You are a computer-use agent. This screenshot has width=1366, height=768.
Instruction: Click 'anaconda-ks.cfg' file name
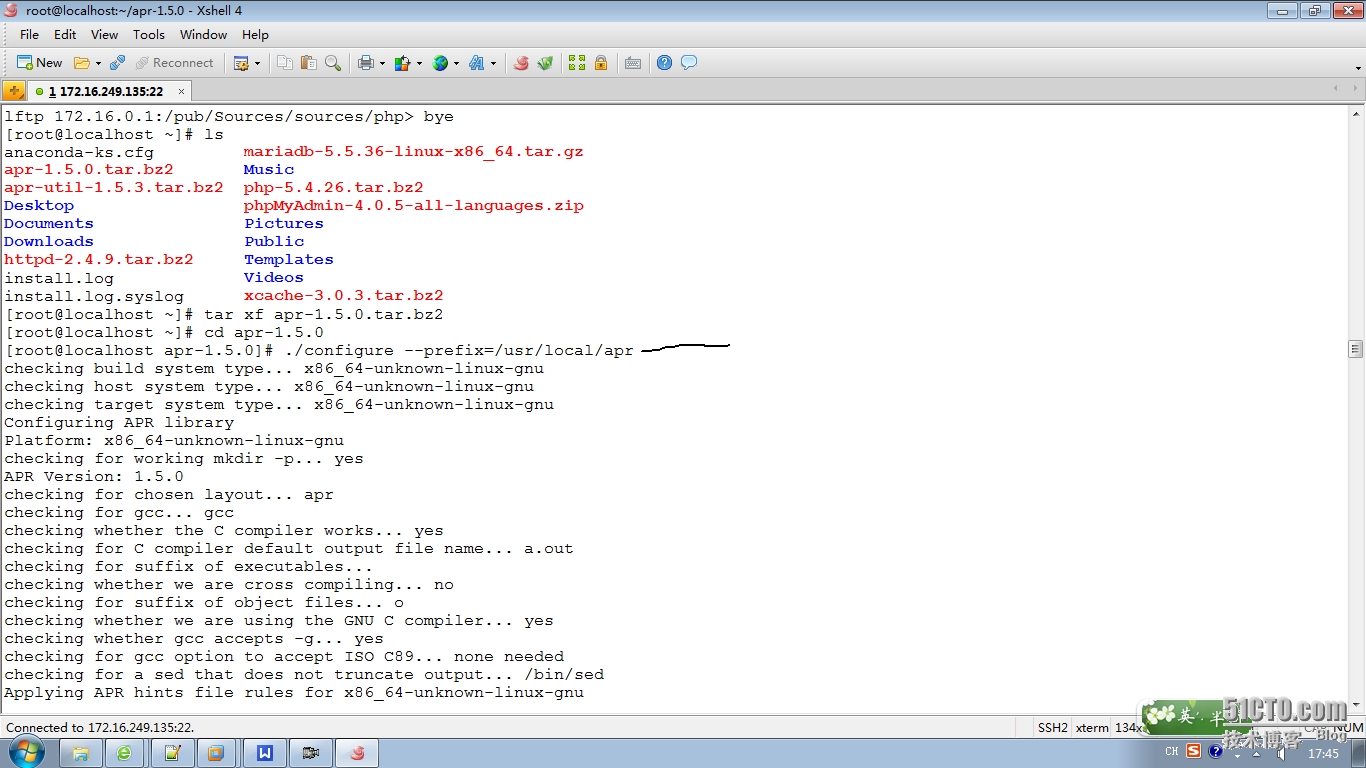[79, 151]
